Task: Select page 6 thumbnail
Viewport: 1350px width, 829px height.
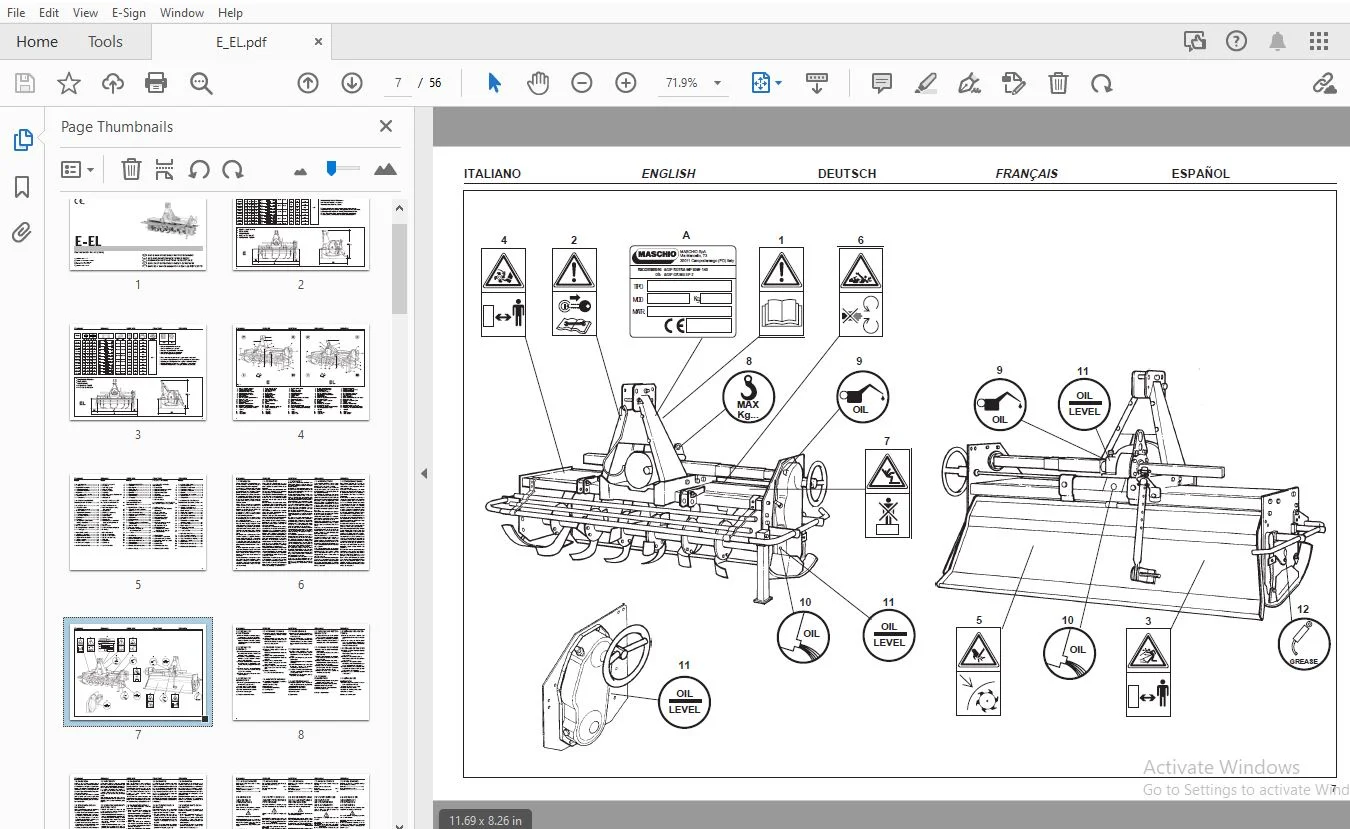Action: click(x=301, y=523)
